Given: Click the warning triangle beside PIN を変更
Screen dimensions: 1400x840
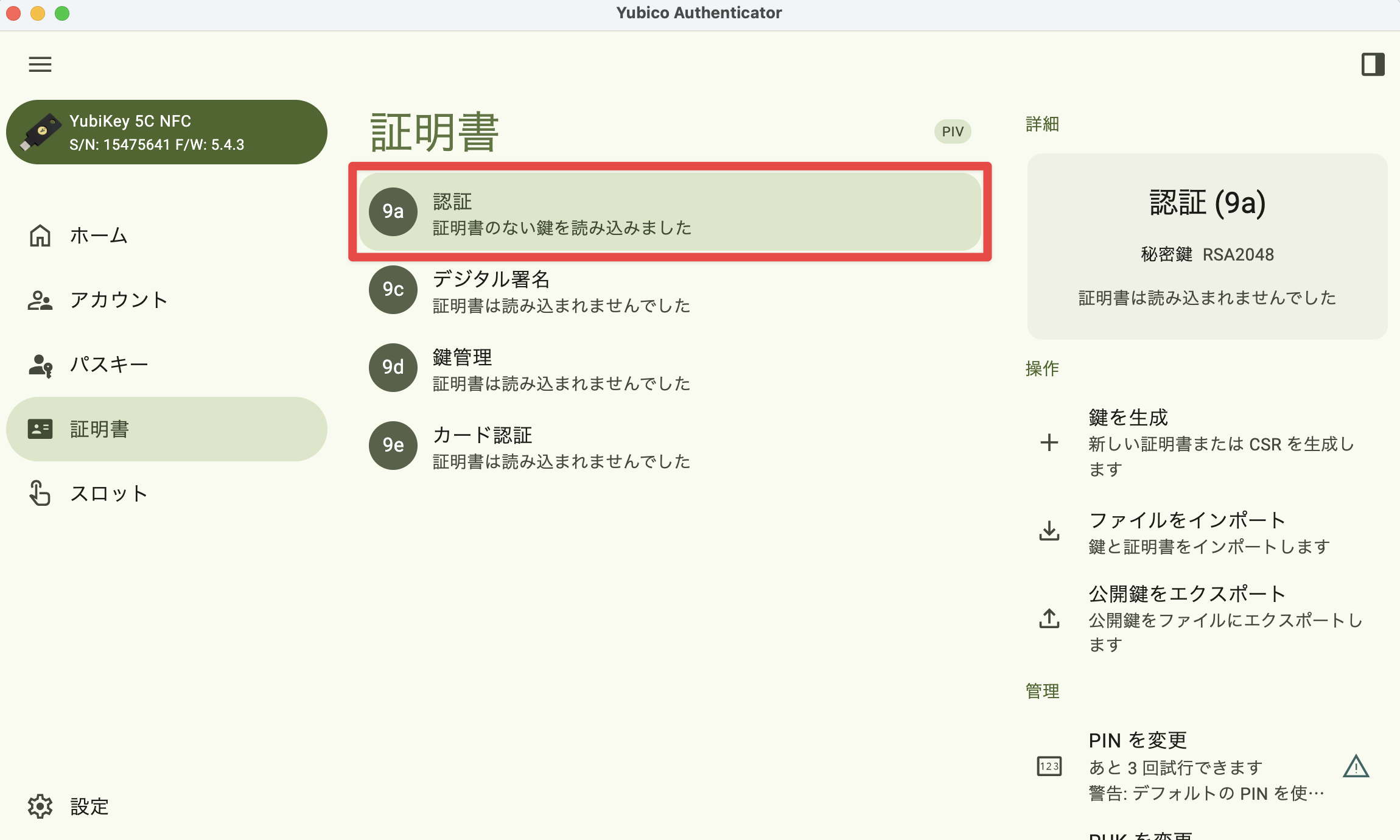Looking at the screenshot, I should 1356,766.
